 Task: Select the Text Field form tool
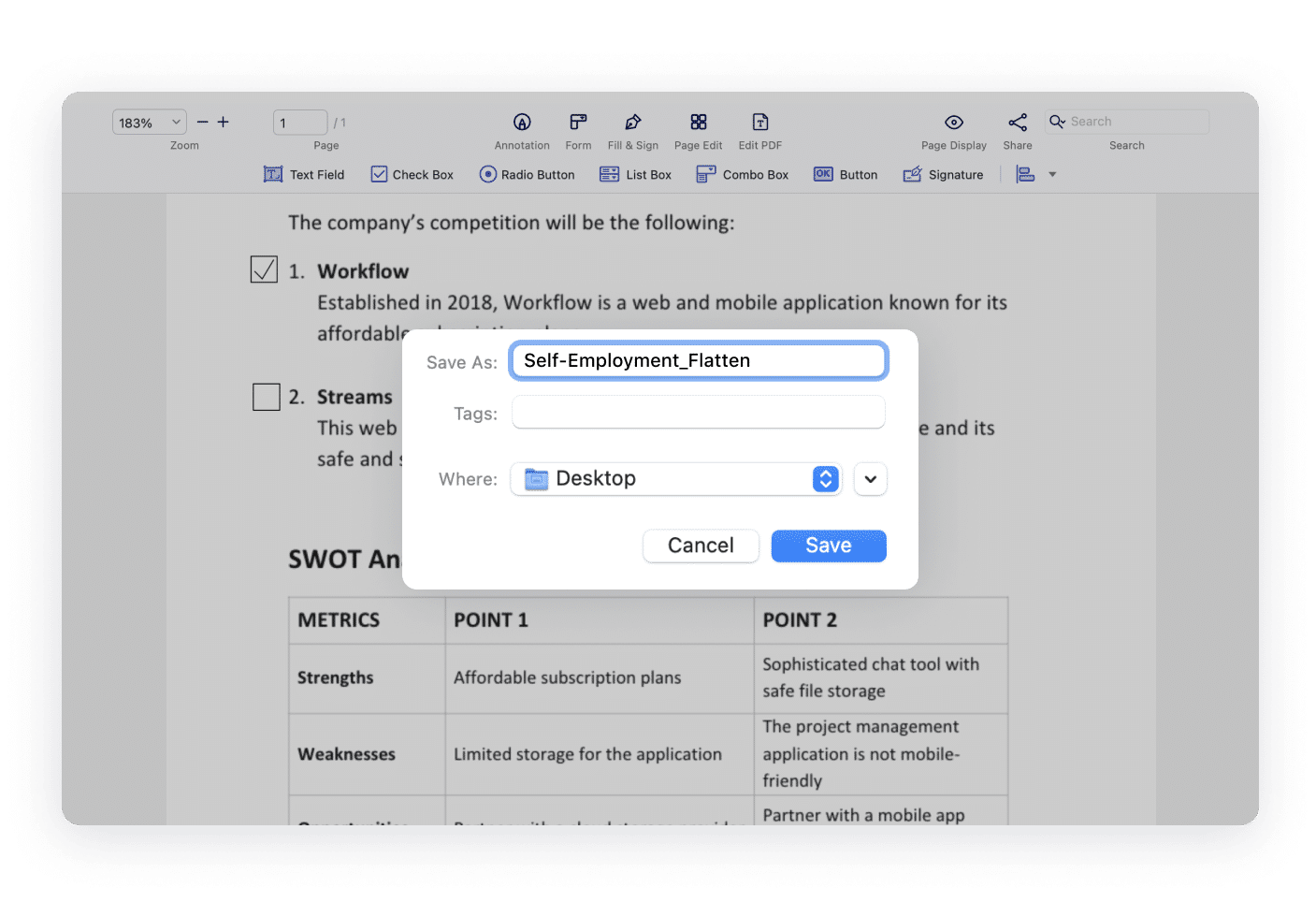pos(304,174)
